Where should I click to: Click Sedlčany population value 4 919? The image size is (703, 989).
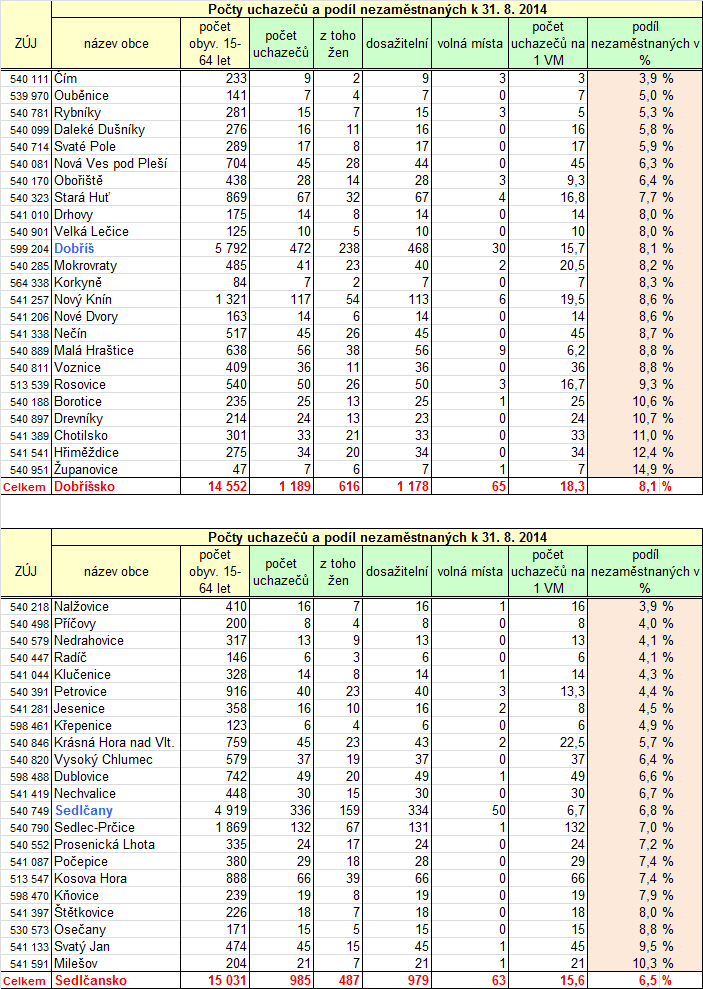[215, 811]
